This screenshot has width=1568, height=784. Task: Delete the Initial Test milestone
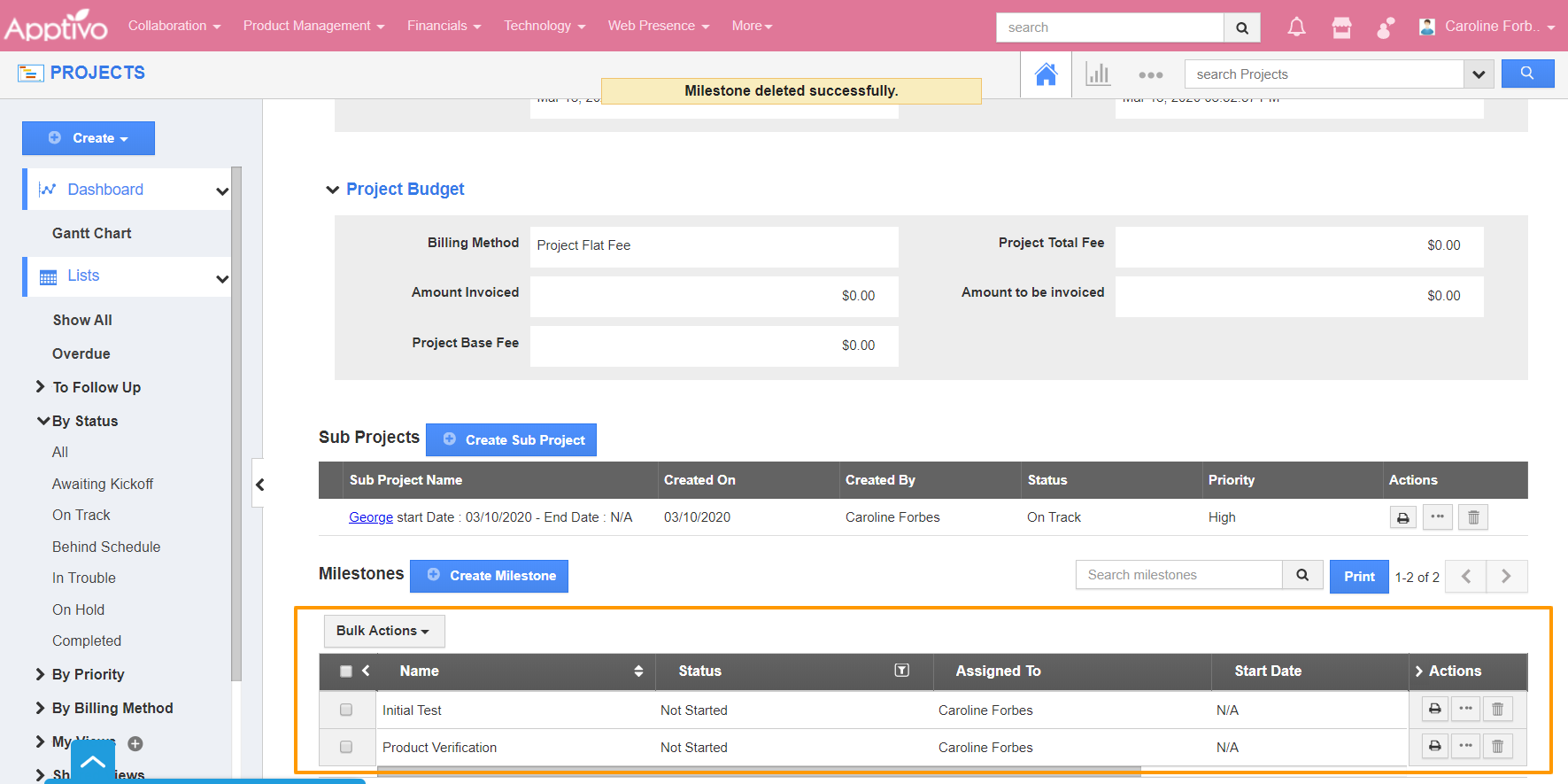(x=1497, y=709)
